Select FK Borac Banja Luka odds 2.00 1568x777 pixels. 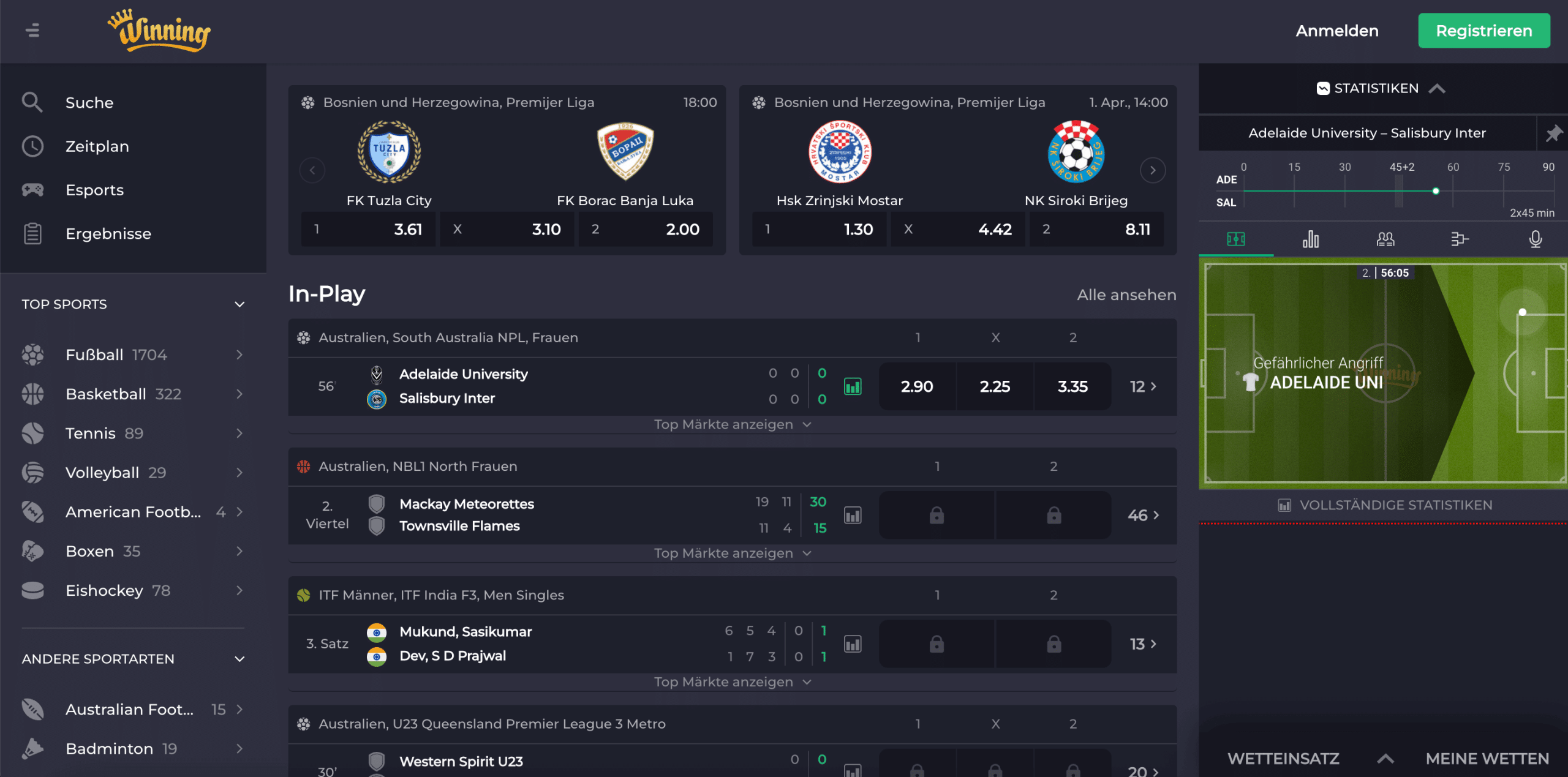646,229
